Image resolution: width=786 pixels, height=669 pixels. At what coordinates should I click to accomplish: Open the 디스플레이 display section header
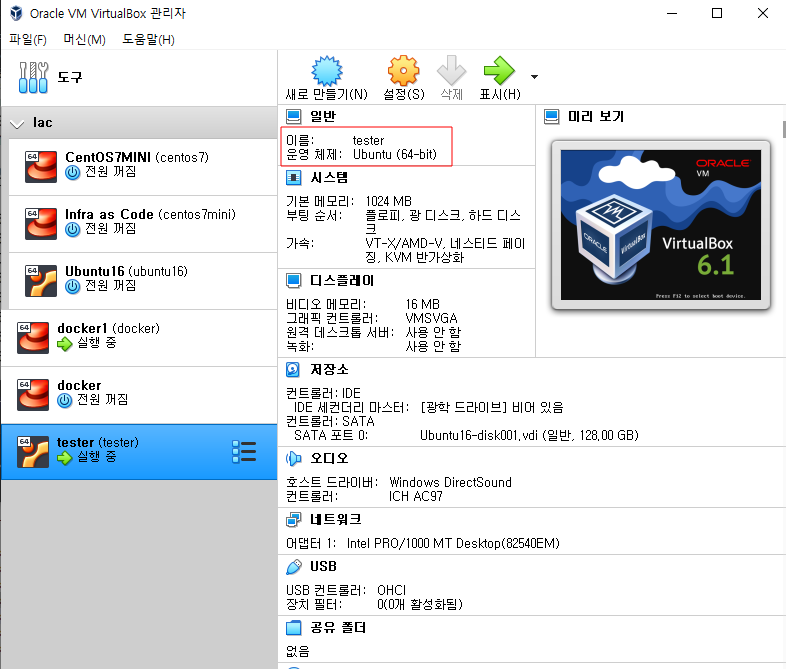pyautogui.click(x=342, y=281)
